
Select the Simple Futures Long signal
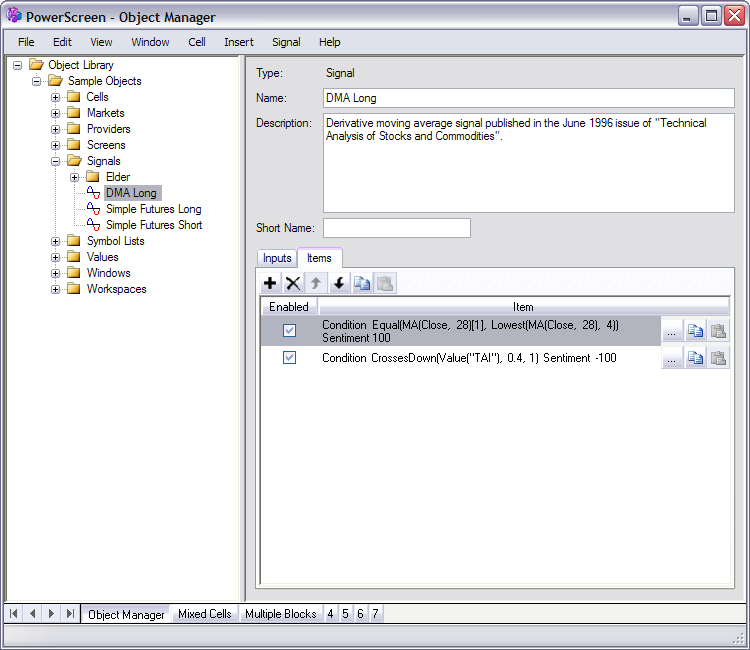pyautogui.click(x=153, y=209)
